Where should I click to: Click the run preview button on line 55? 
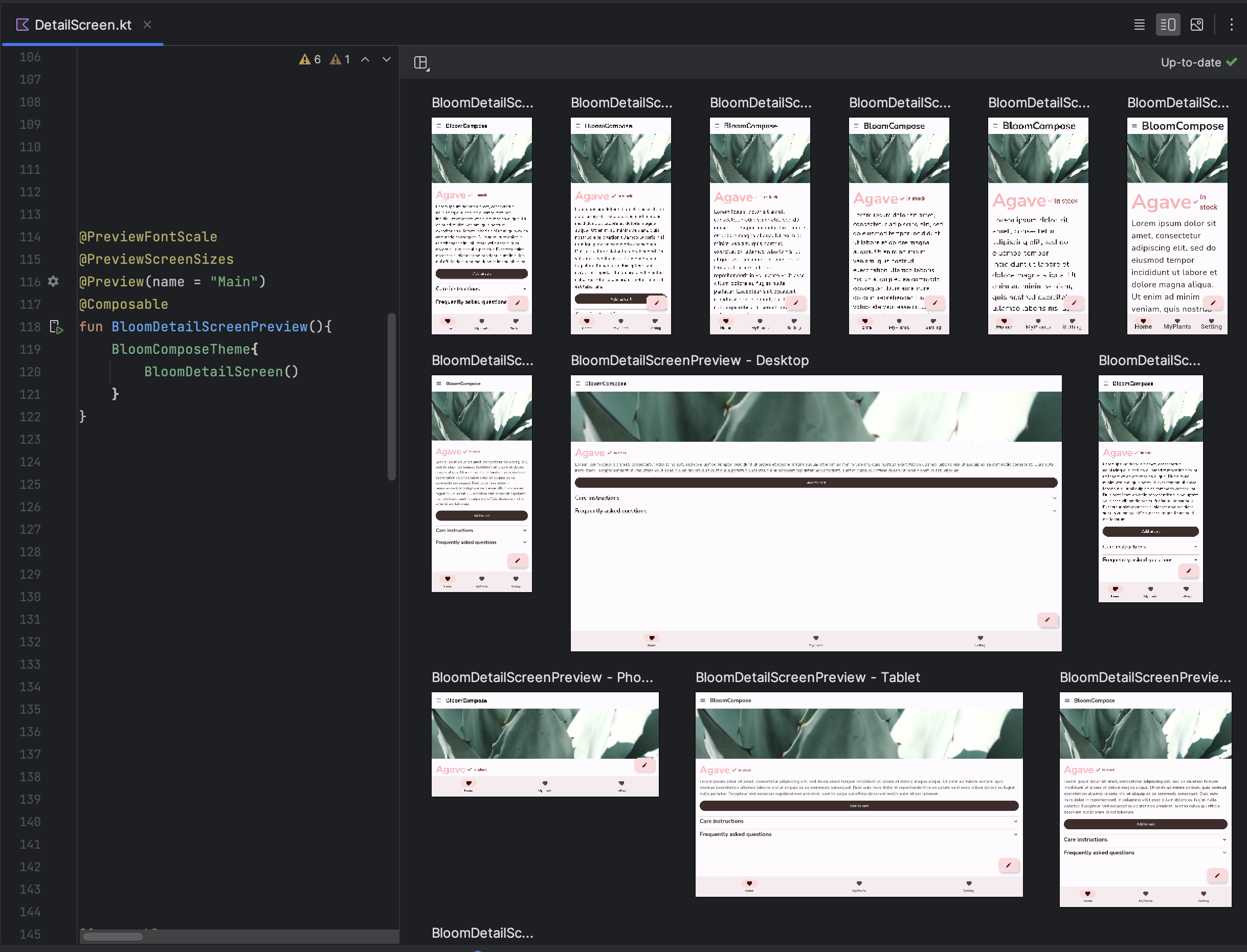click(x=56, y=326)
